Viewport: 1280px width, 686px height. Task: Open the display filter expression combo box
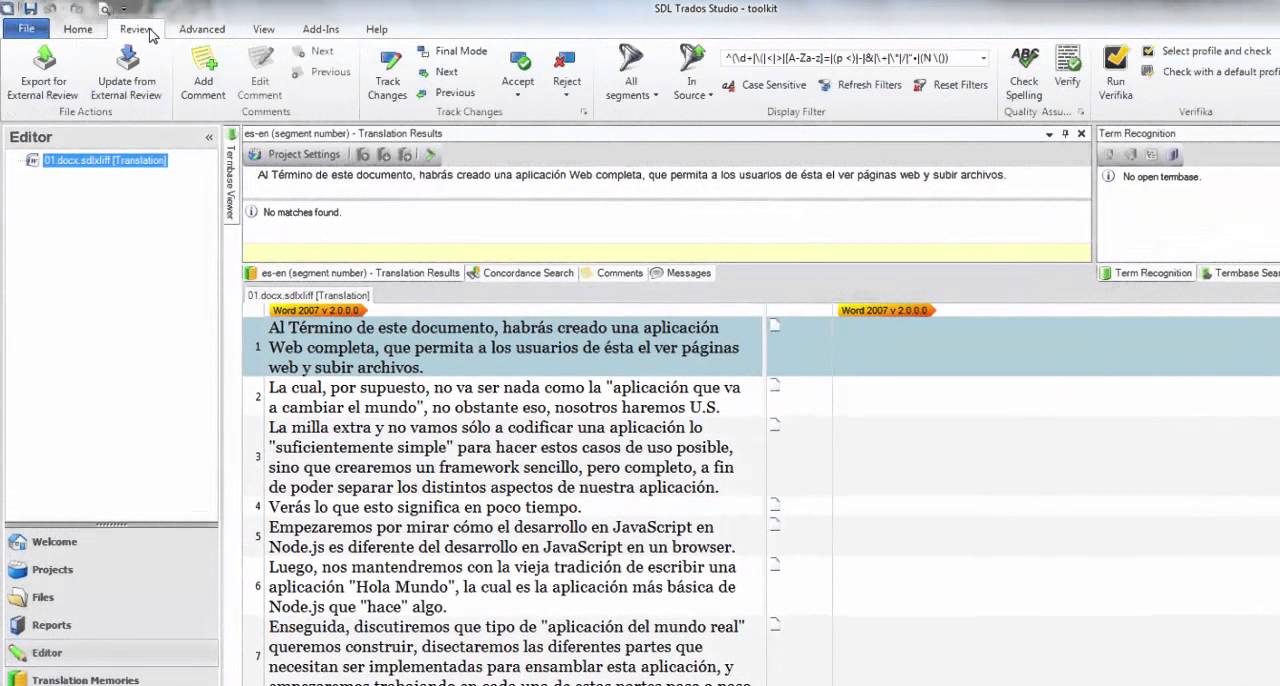point(856,58)
